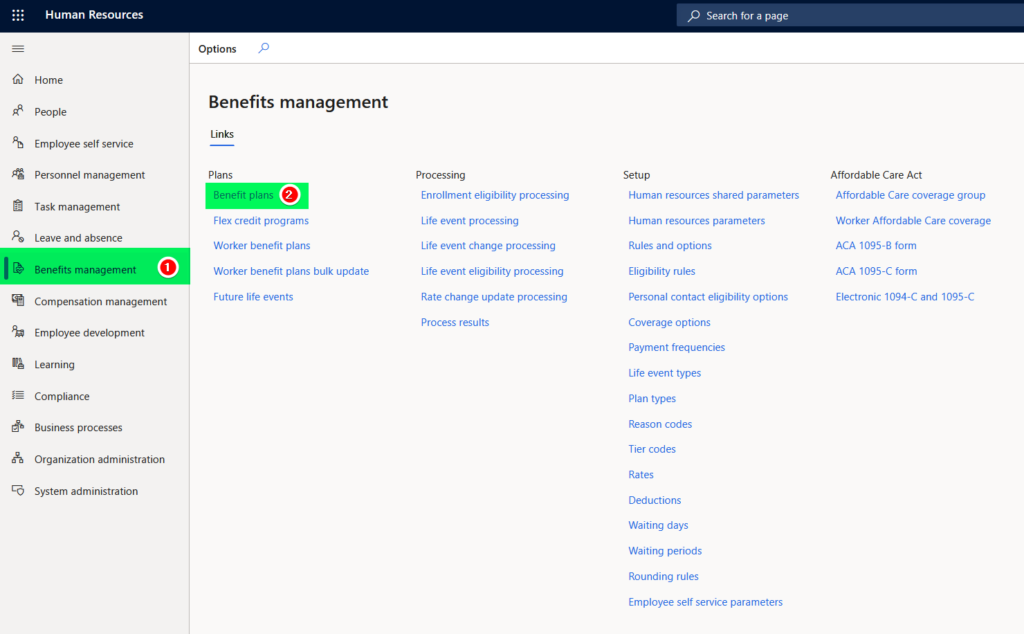The width and height of the screenshot is (1024, 634).
Task: Click the Compensation management icon
Action: click(18, 300)
